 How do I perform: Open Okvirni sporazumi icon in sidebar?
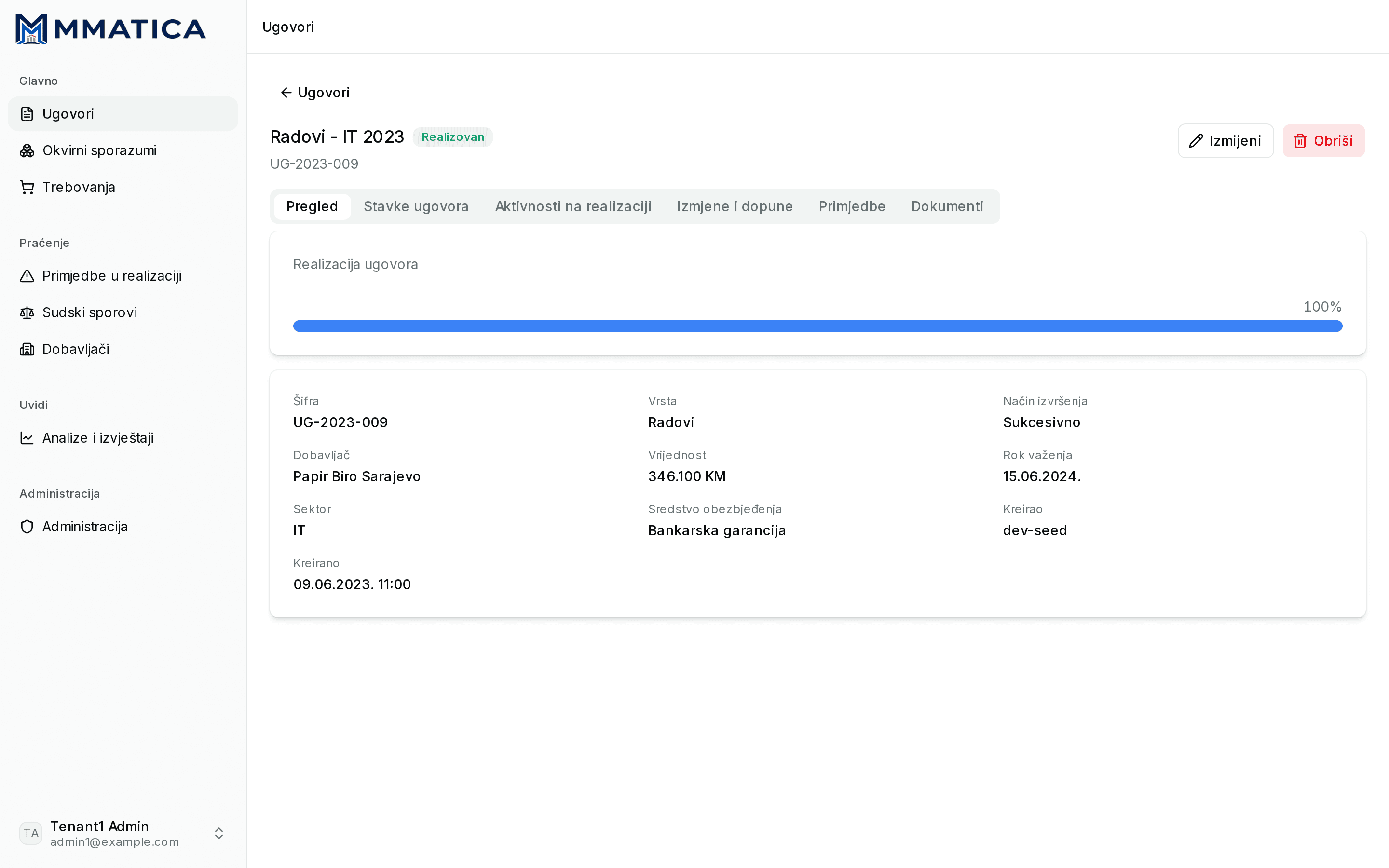point(27,150)
